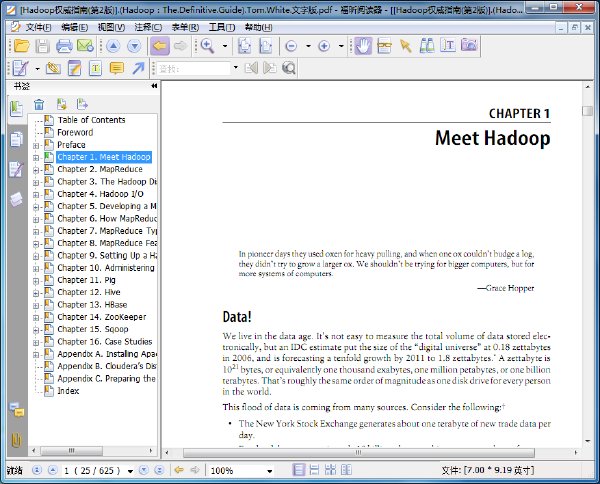
Task: Open a file with the folder icon
Action: pos(21,46)
